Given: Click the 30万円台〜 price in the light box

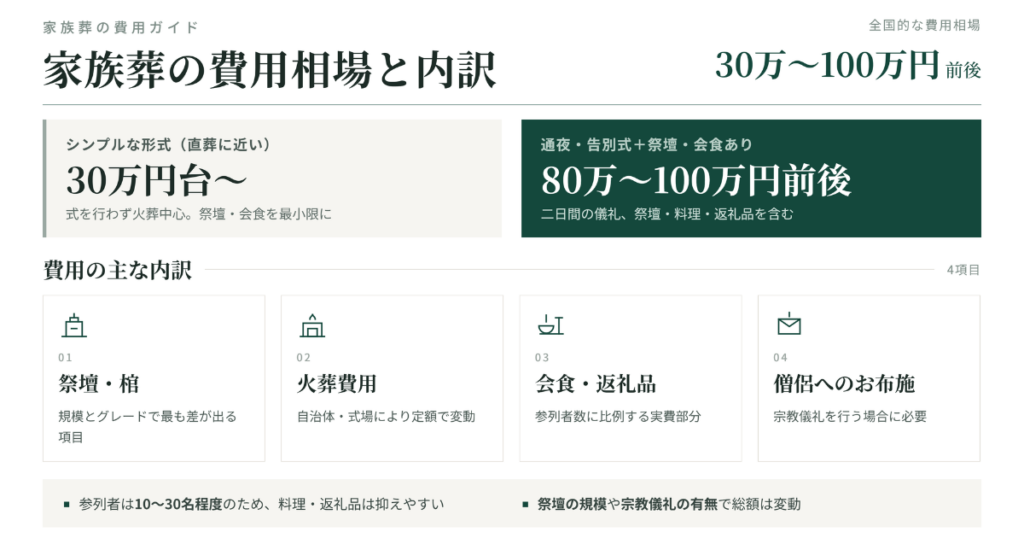Looking at the screenshot, I should point(156,181).
